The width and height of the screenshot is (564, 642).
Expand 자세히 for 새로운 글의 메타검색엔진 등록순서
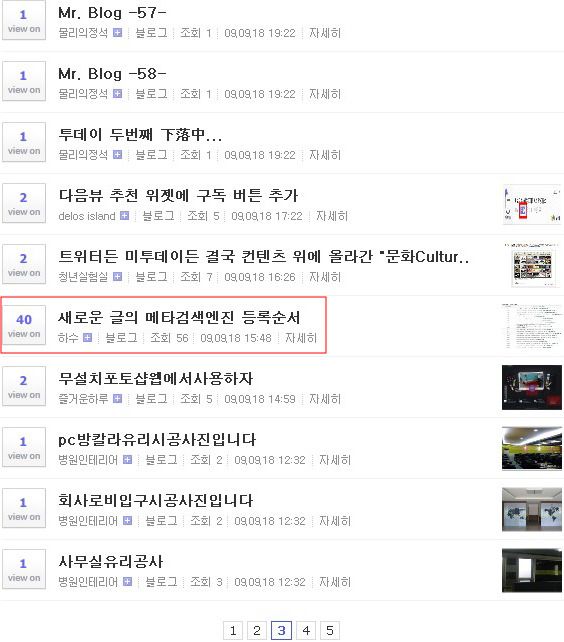click(x=301, y=338)
